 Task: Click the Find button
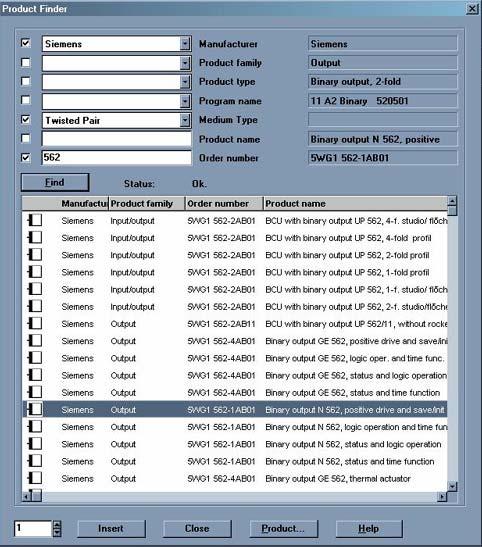55,182
